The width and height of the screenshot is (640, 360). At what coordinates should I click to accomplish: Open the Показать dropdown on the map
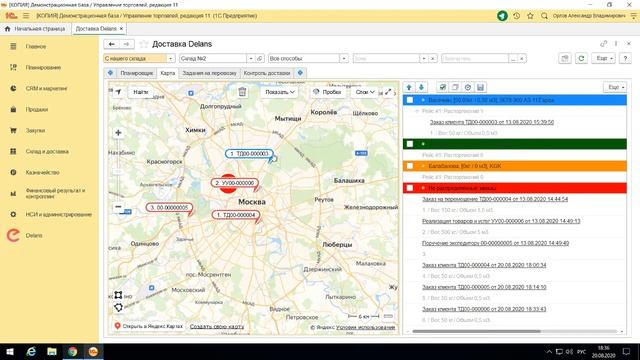[280, 92]
